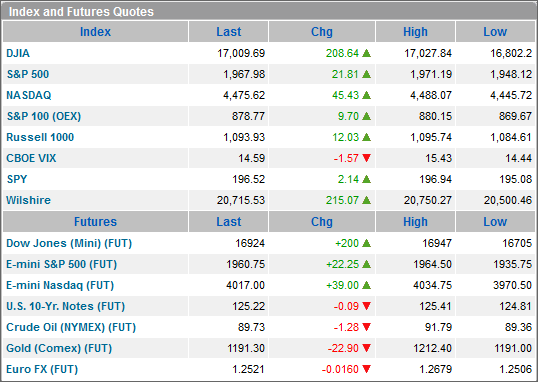Click the Futures section header
This screenshot has width=538, height=382.
point(95,222)
